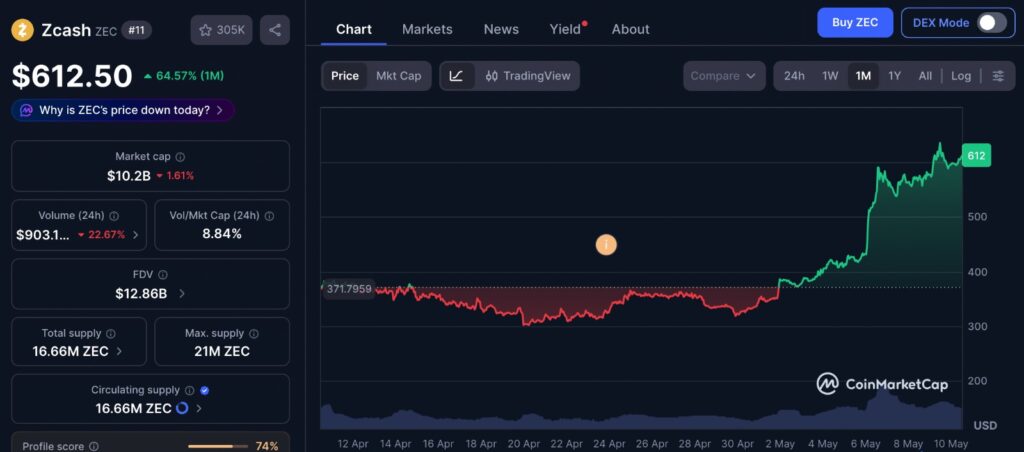Click the Profile score progress bar
Screen dimensions: 1024x452
pyautogui.click(x=218, y=447)
